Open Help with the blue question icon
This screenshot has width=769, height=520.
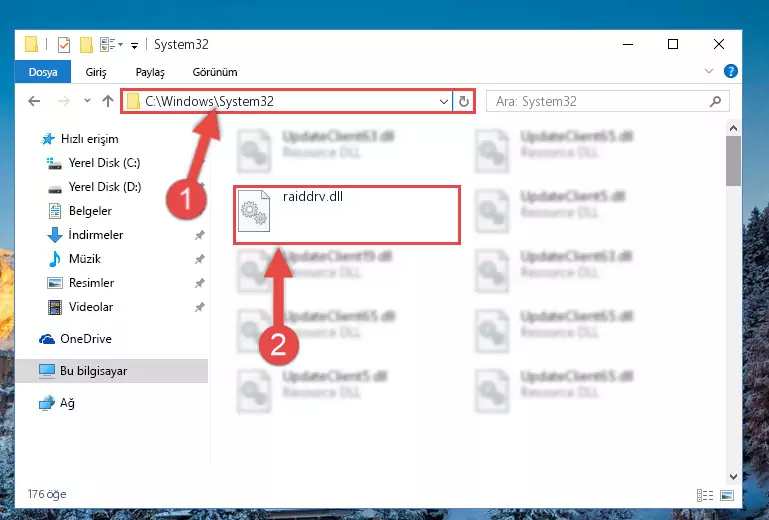(730, 71)
